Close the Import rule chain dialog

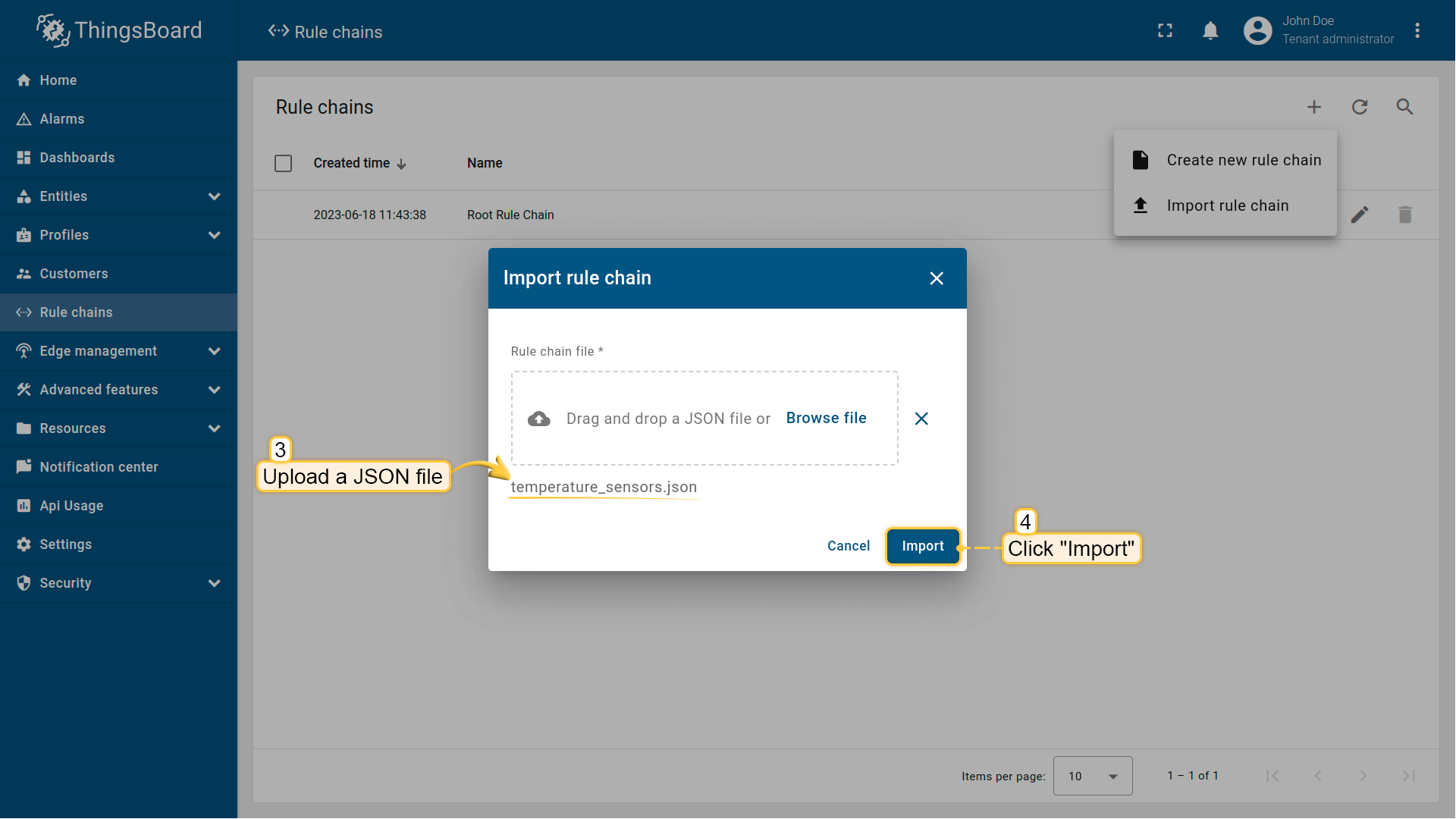(937, 278)
